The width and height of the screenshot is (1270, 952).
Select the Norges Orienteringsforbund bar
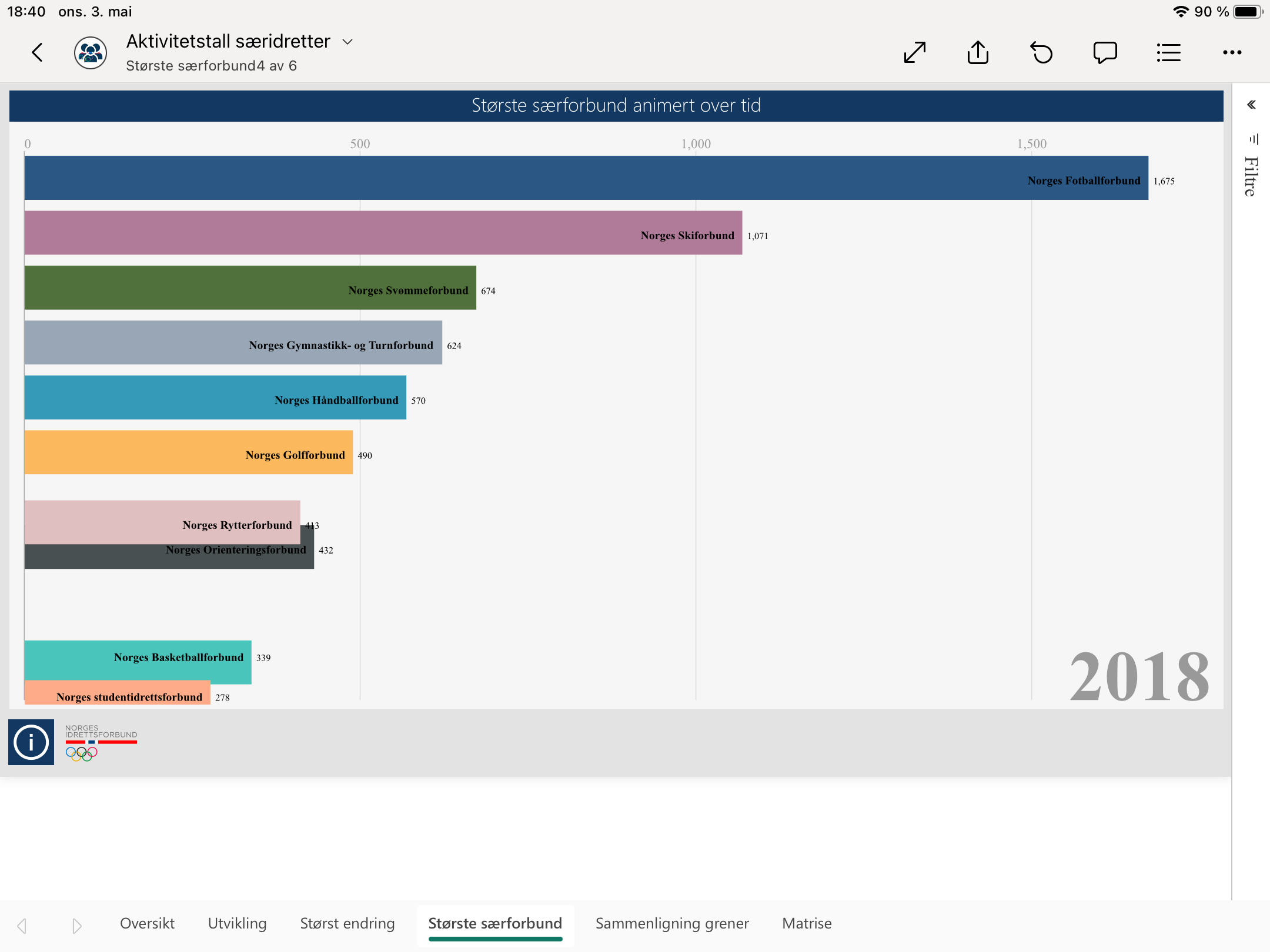169,557
